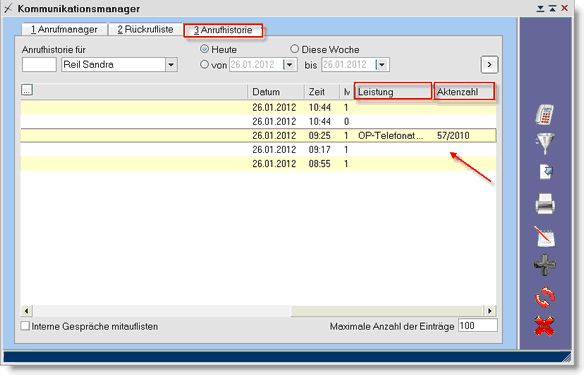Click the collapse arrow in the title bar

540,8
